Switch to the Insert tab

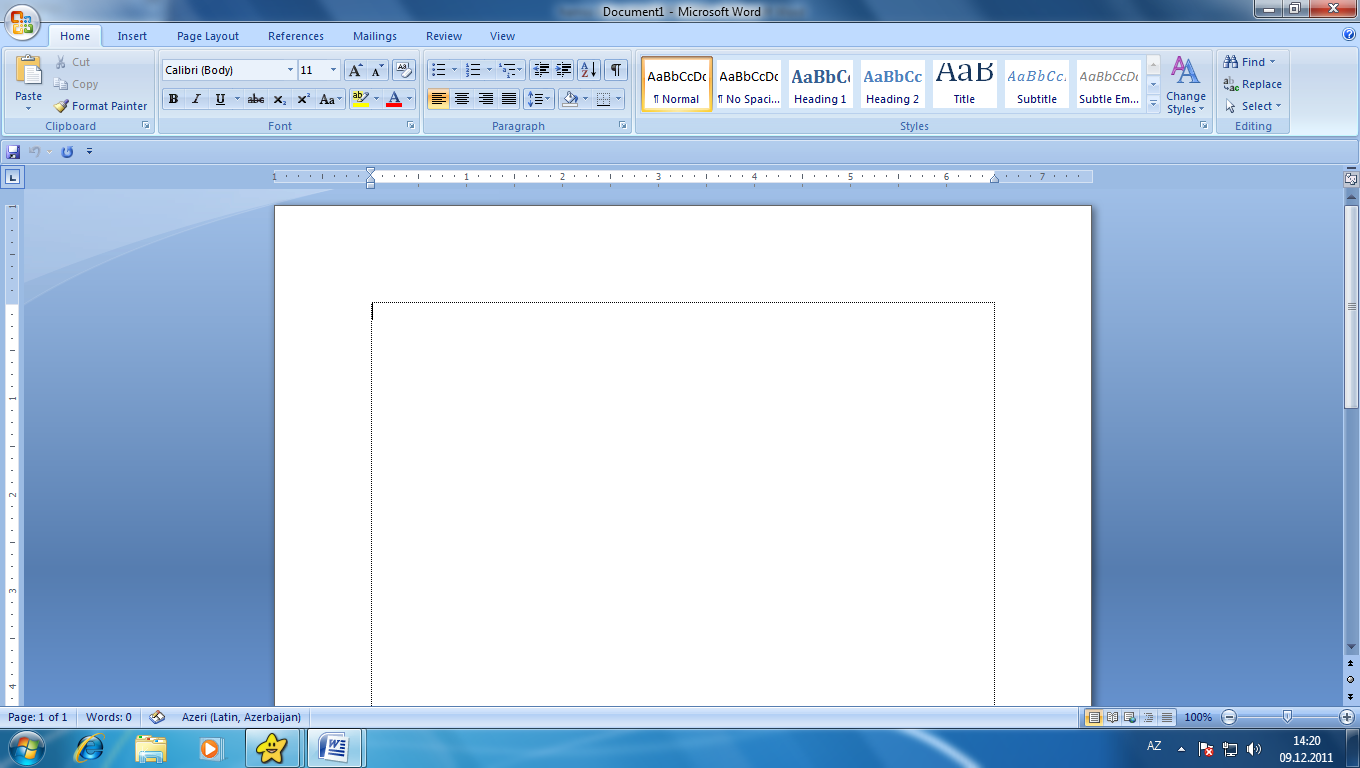132,36
